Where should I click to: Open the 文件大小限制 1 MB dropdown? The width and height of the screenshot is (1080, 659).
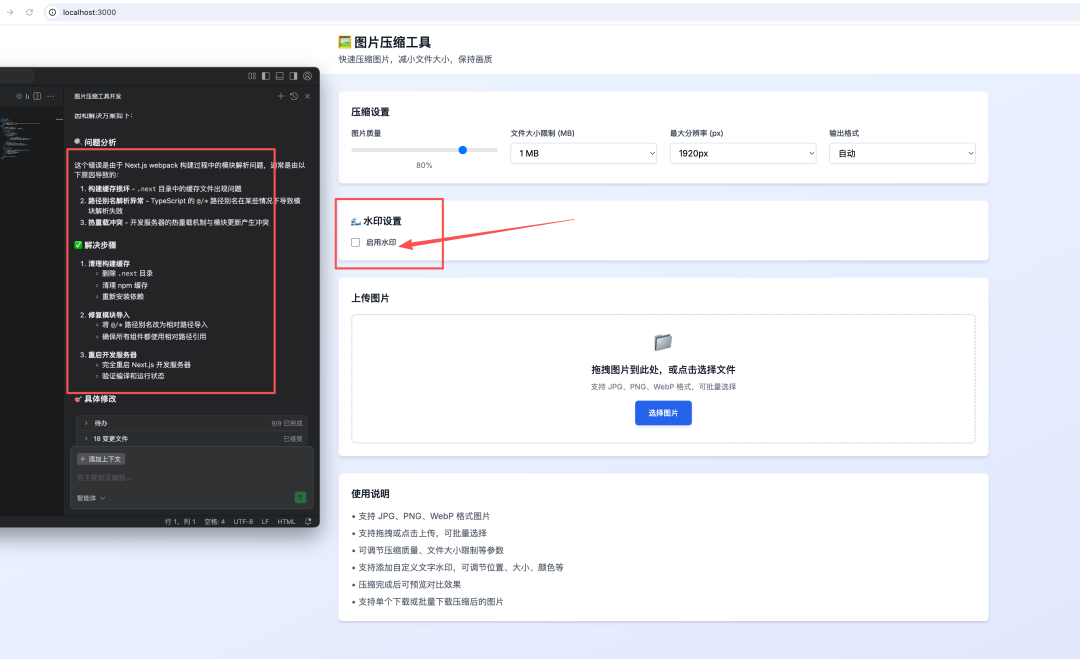tap(583, 153)
